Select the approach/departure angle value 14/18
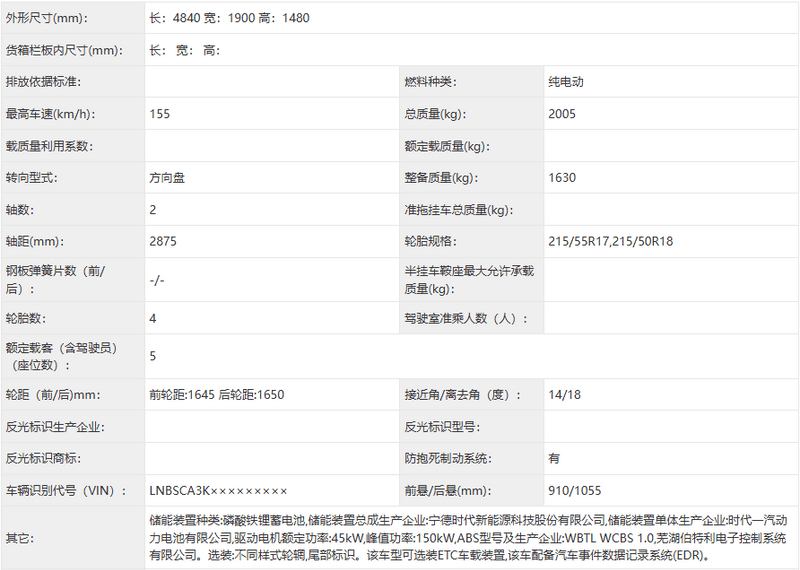Screen dimensions: 800x570 click(564, 395)
